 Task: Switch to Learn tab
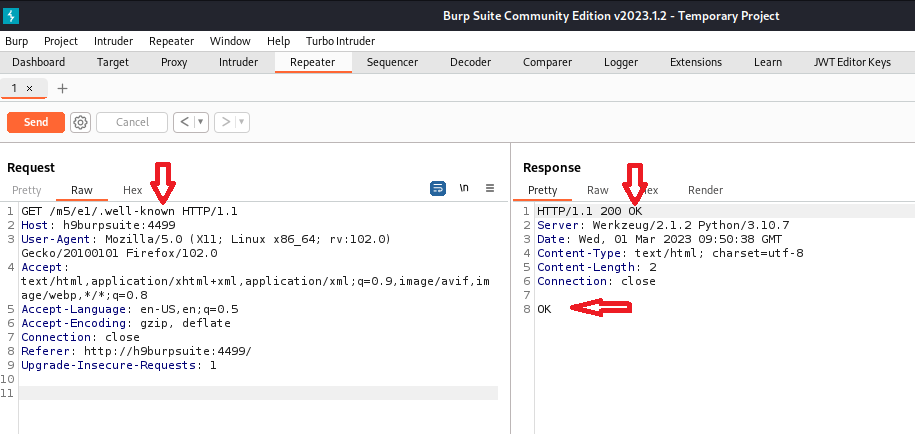[x=767, y=62]
